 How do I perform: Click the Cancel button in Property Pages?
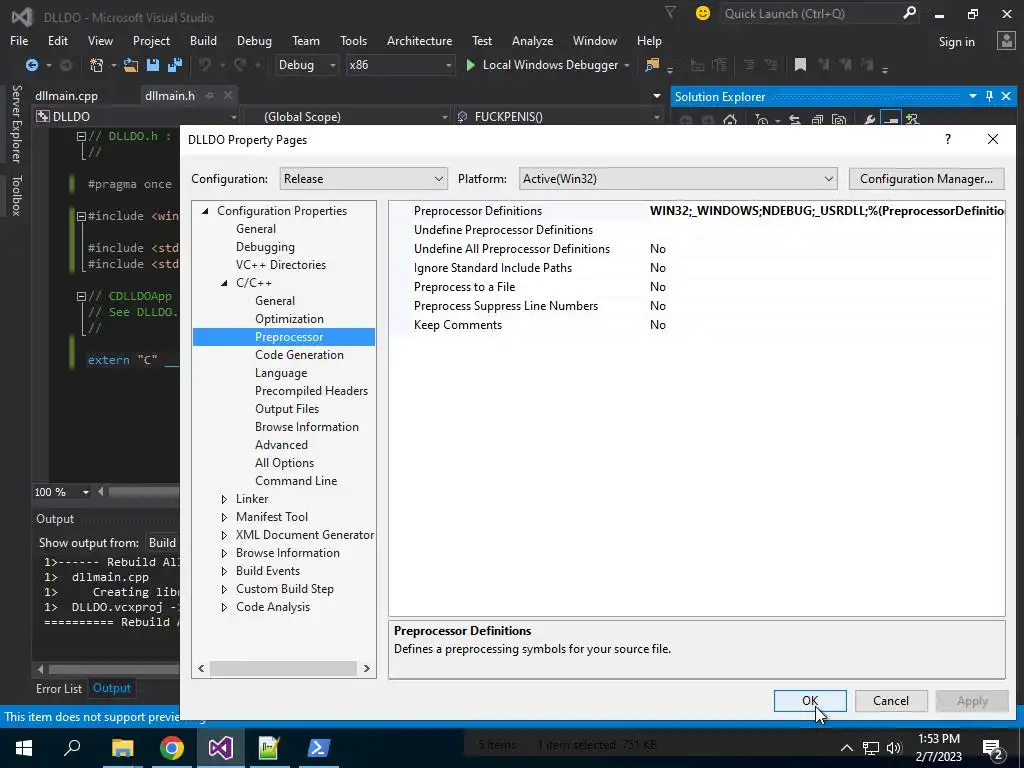point(891,701)
